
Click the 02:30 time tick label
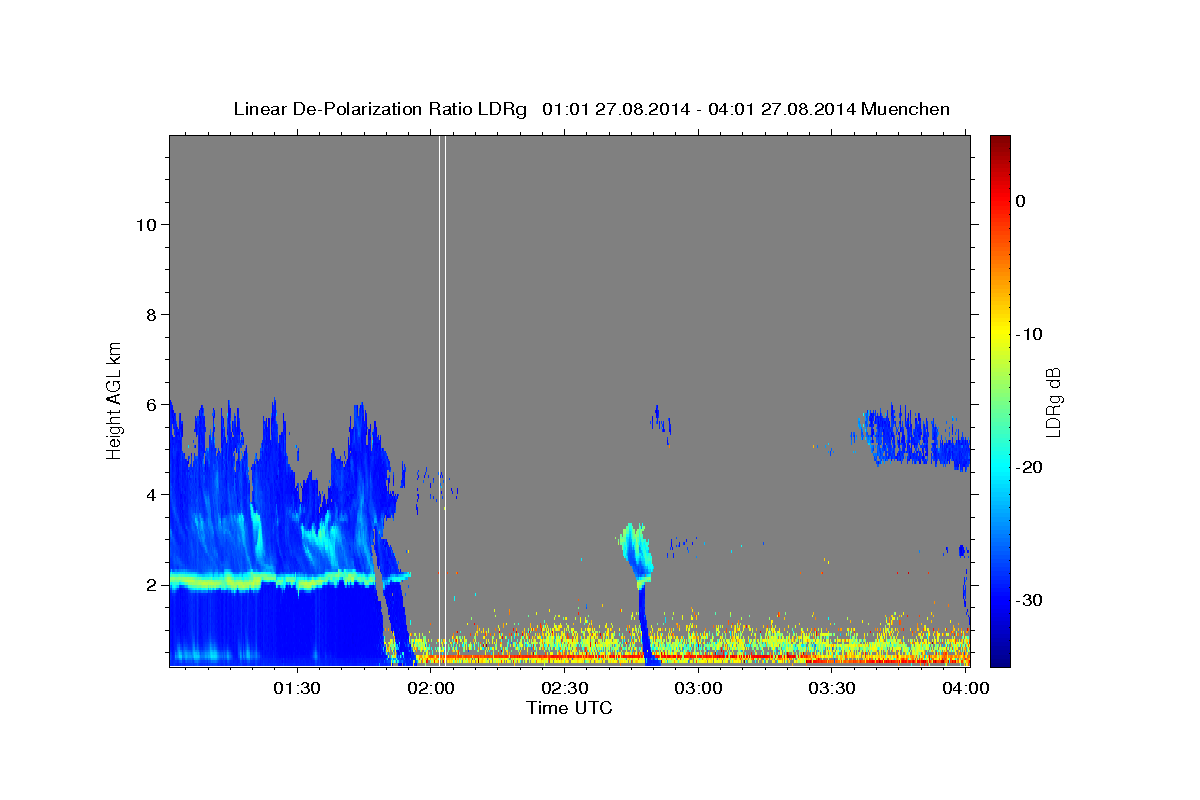(564, 688)
